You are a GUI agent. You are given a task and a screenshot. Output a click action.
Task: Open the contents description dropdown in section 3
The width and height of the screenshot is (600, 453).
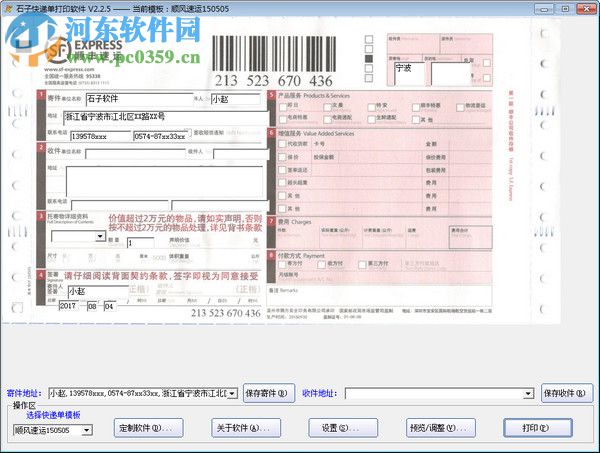tap(100, 236)
